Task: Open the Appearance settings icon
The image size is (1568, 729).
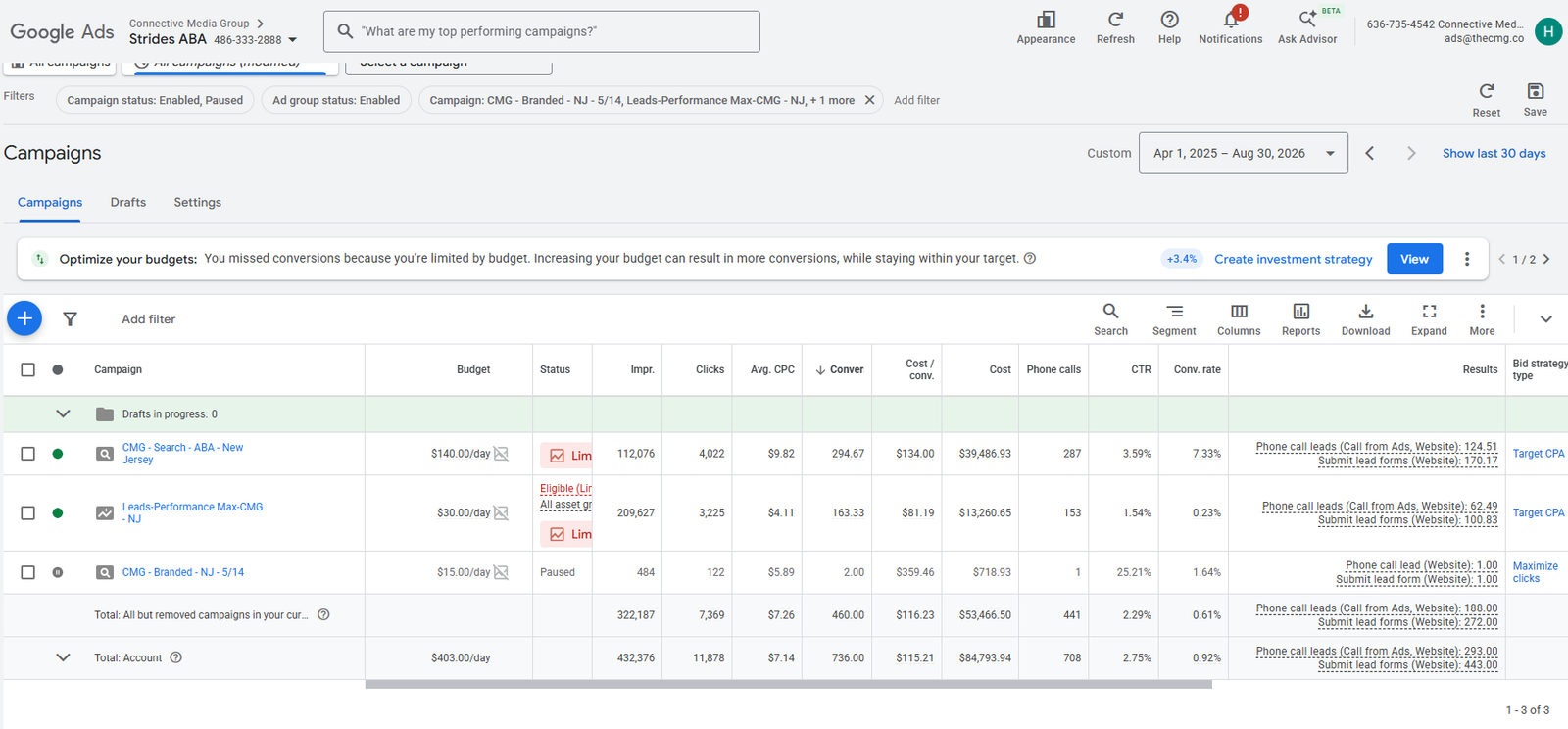Action: pos(1046,20)
